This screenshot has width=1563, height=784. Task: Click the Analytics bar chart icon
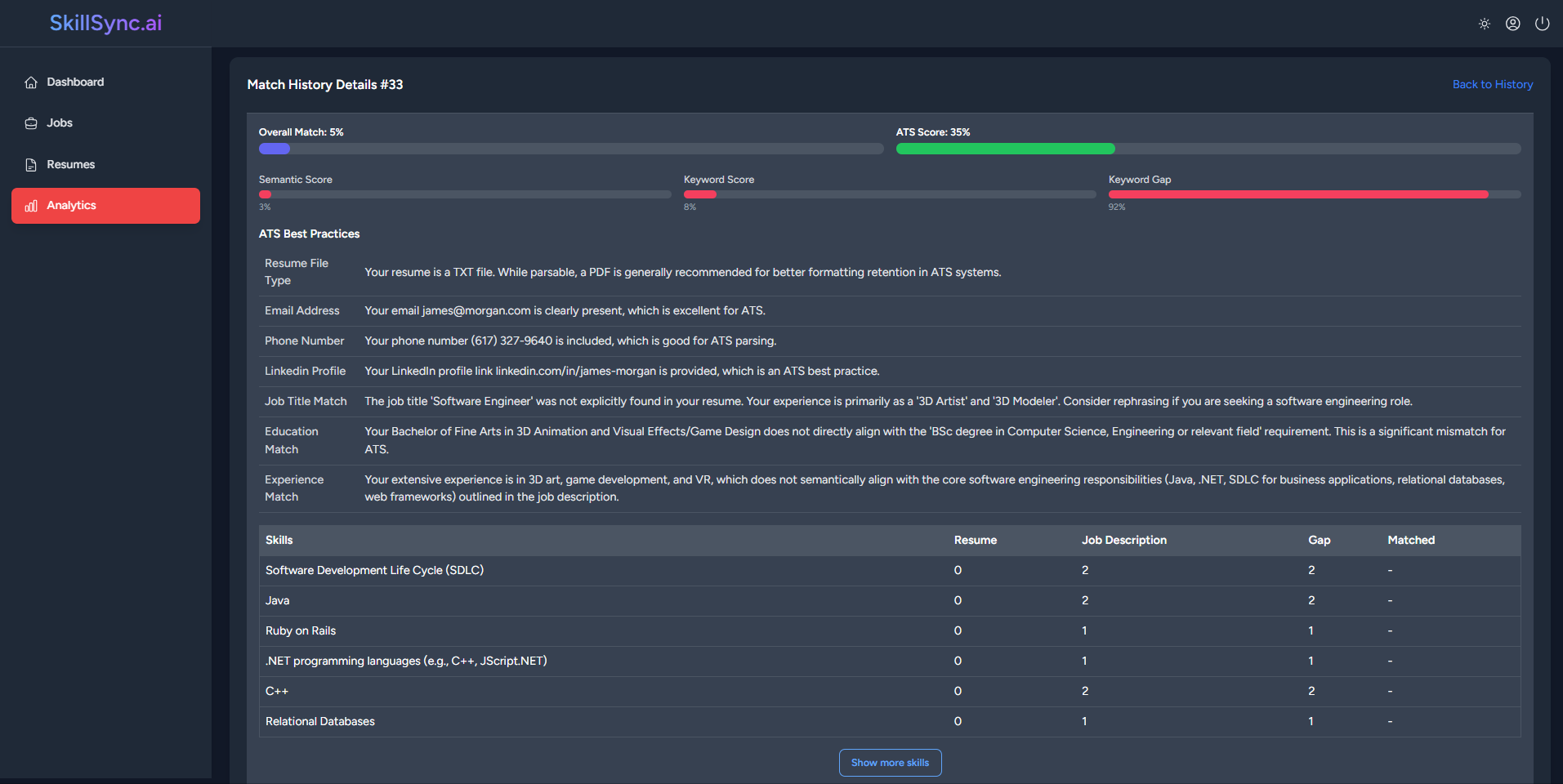click(31, 206)
